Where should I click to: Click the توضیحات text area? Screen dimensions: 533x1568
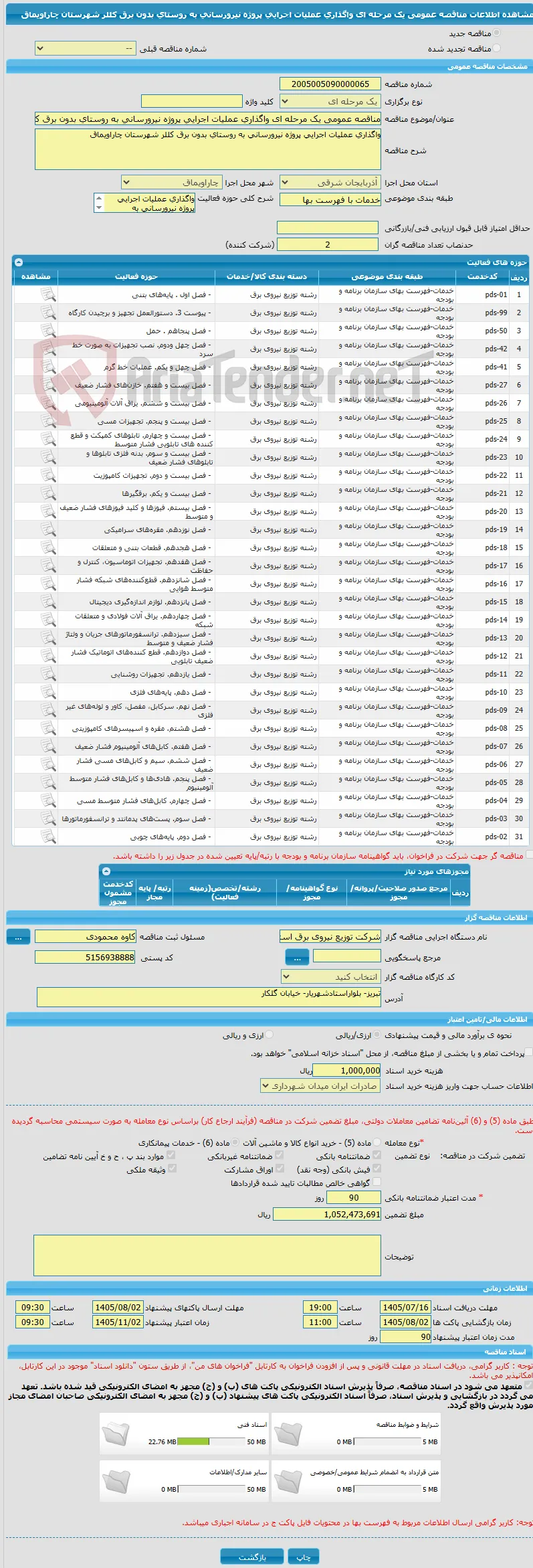(x=207, y=1256)
